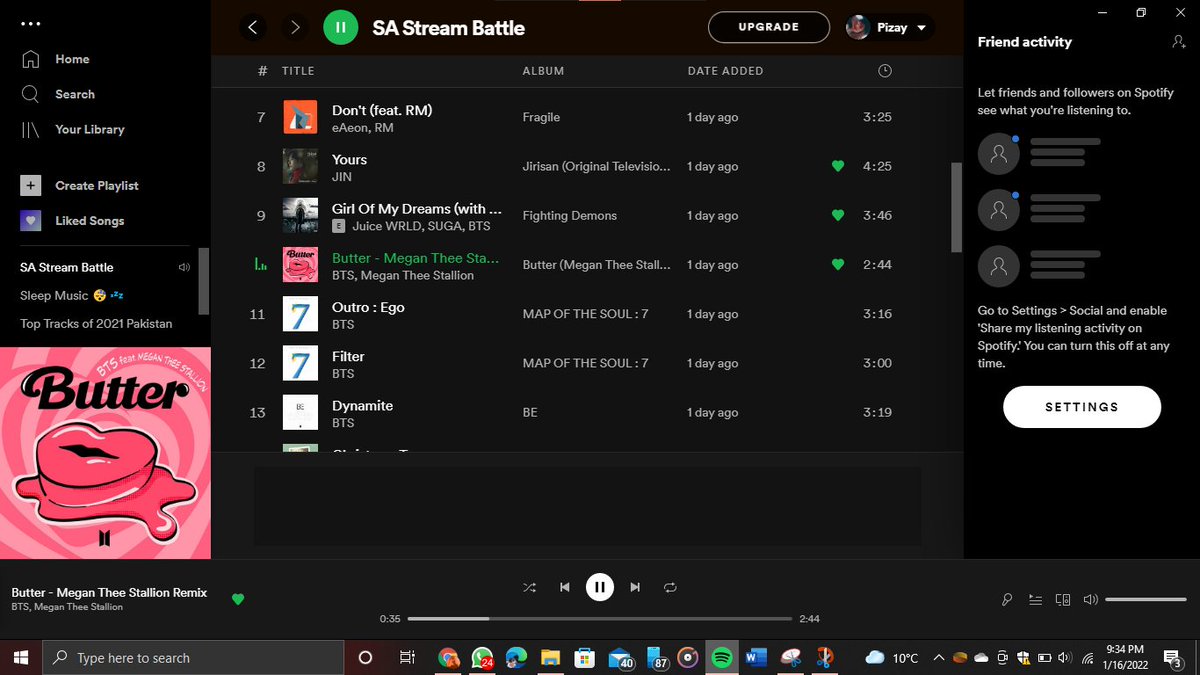The image size is (1200, 675).
Task: Open the Top Tracks of 2021 Pakistan playlist
Action: click(x=96, y=324)
